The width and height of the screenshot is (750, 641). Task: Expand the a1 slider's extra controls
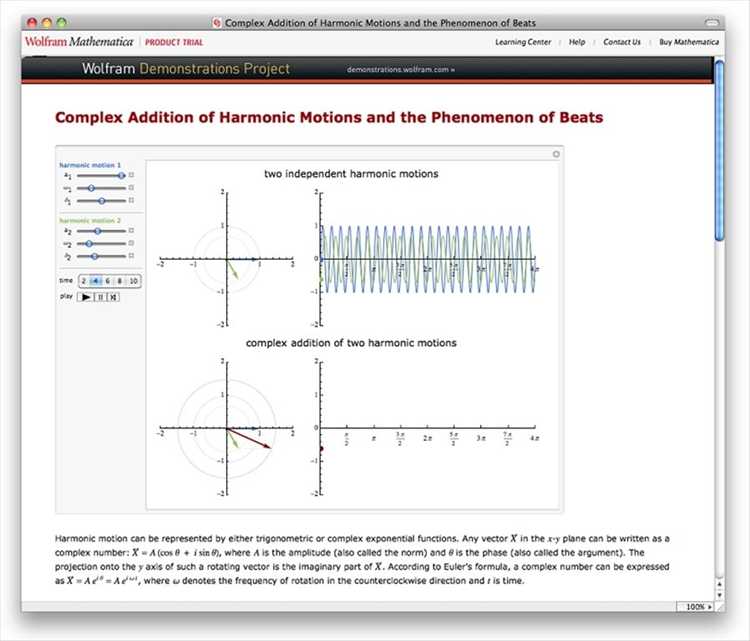pyautogui.click(x=131, y=175)
